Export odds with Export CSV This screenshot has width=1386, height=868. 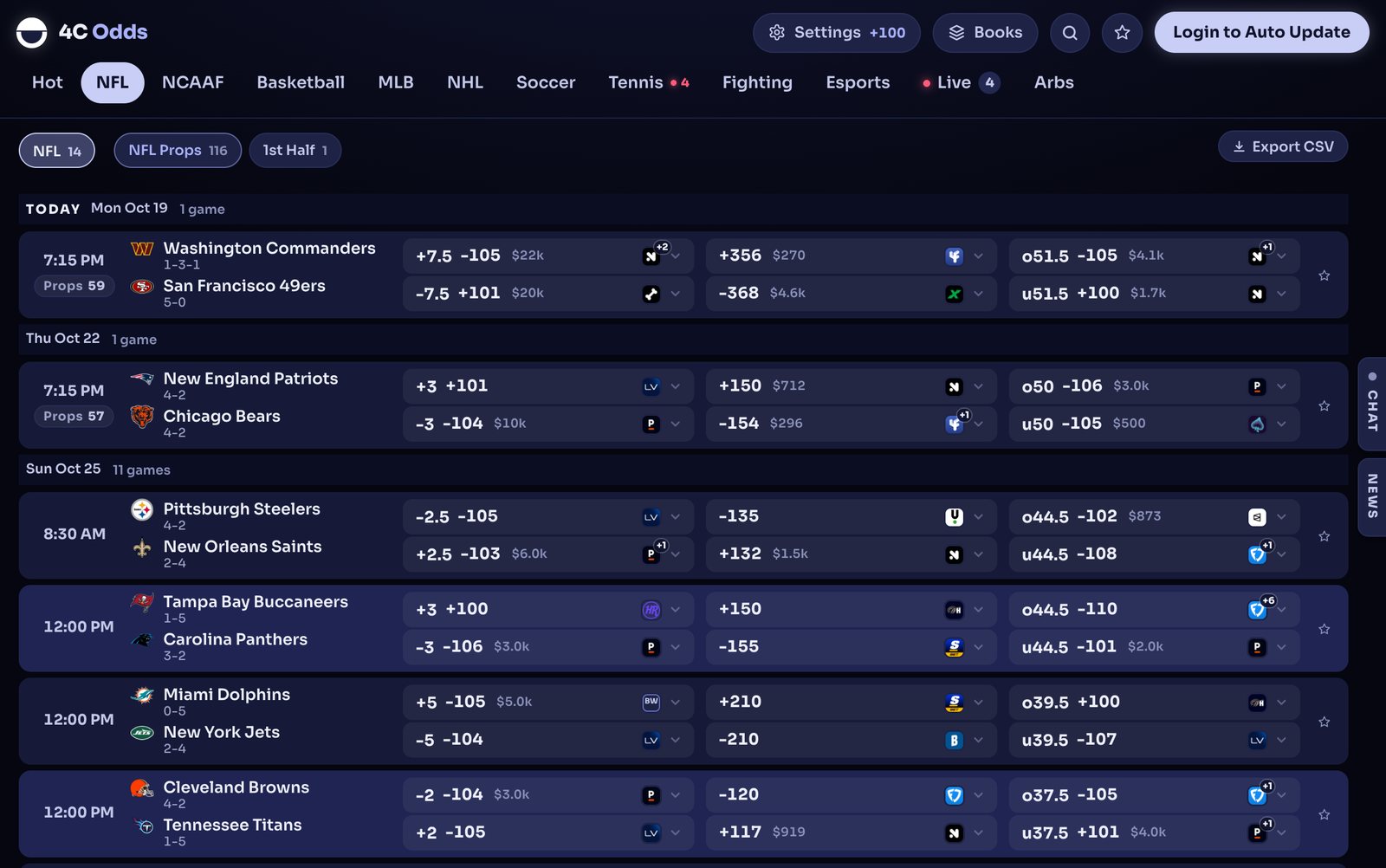point(1283,146)
